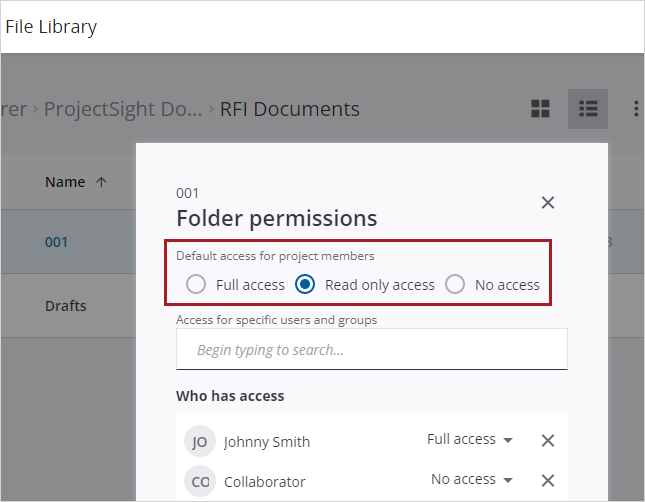645x502 pixels.
Task: Select No access default radio button
Action: [455, 284]
